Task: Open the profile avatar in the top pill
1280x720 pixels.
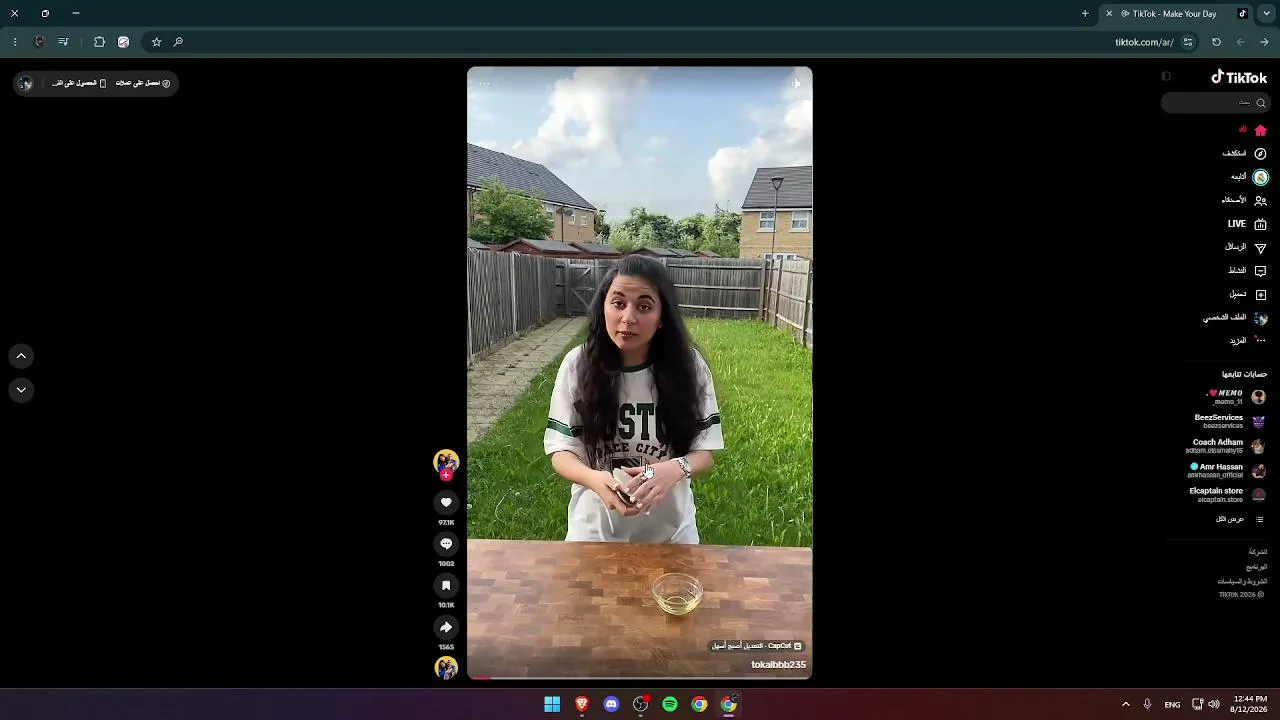Action: click(x=26, y=83)
